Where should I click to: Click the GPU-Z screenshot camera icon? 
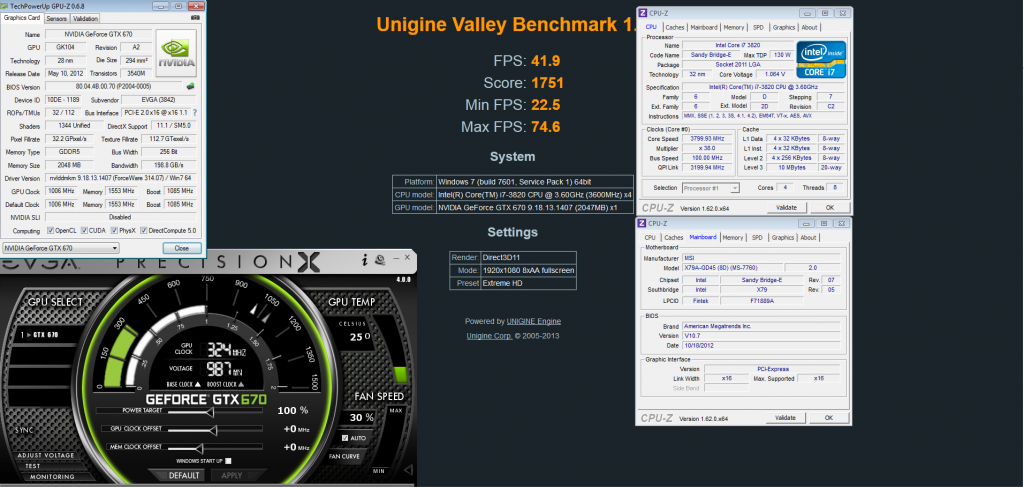(x=195, y=18)
